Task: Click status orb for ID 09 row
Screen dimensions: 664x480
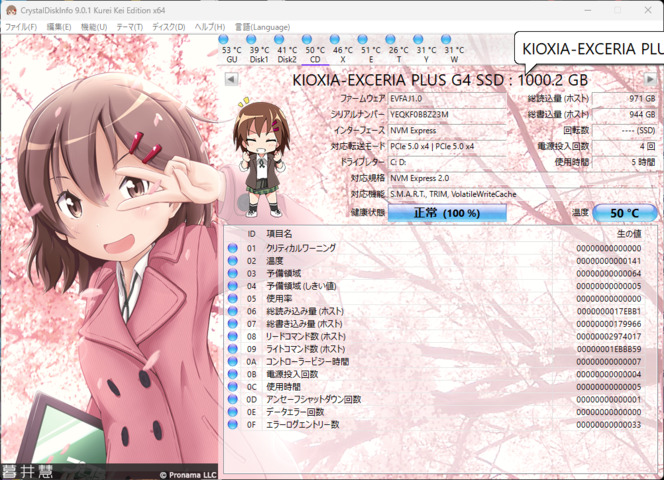Action: pyautogui.click(x=232, y=349)
